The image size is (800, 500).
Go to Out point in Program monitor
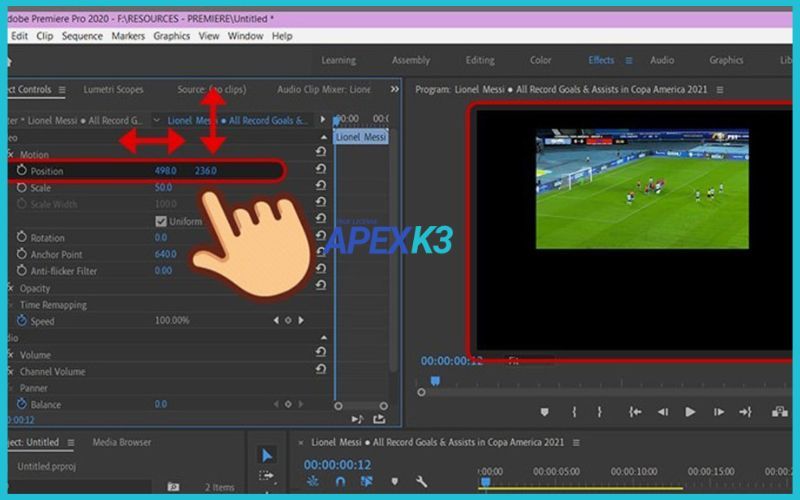pyautogui.click(x=745, y=412)
